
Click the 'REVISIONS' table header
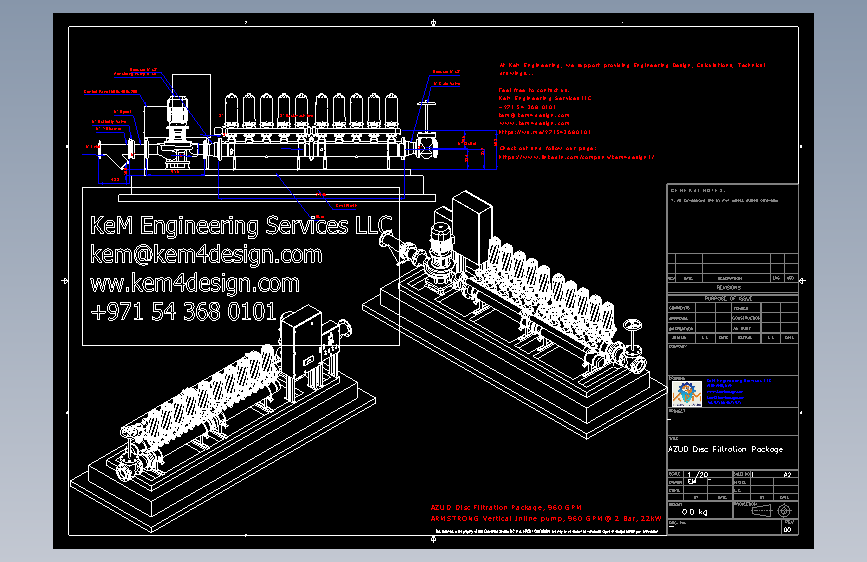(729, 288)
